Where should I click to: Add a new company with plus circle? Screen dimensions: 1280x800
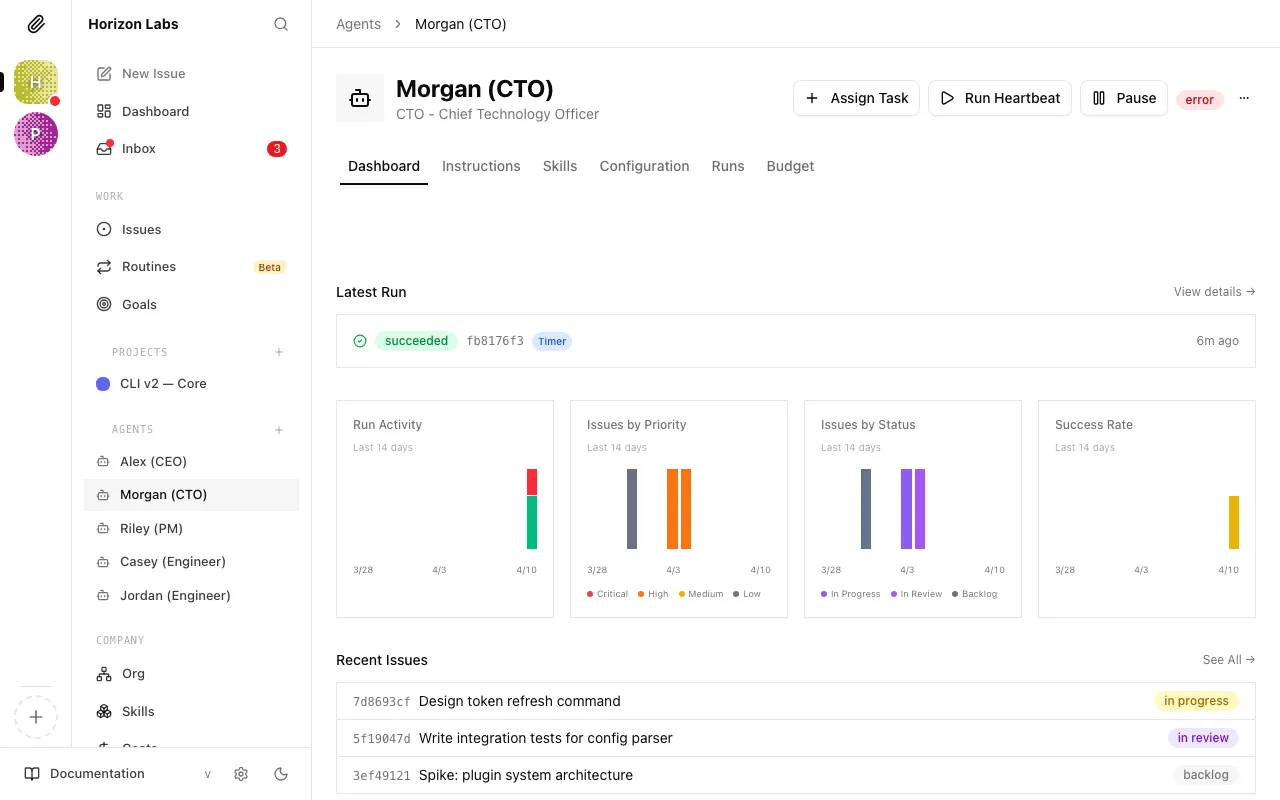pyautogui.click(x=36, y=717)
